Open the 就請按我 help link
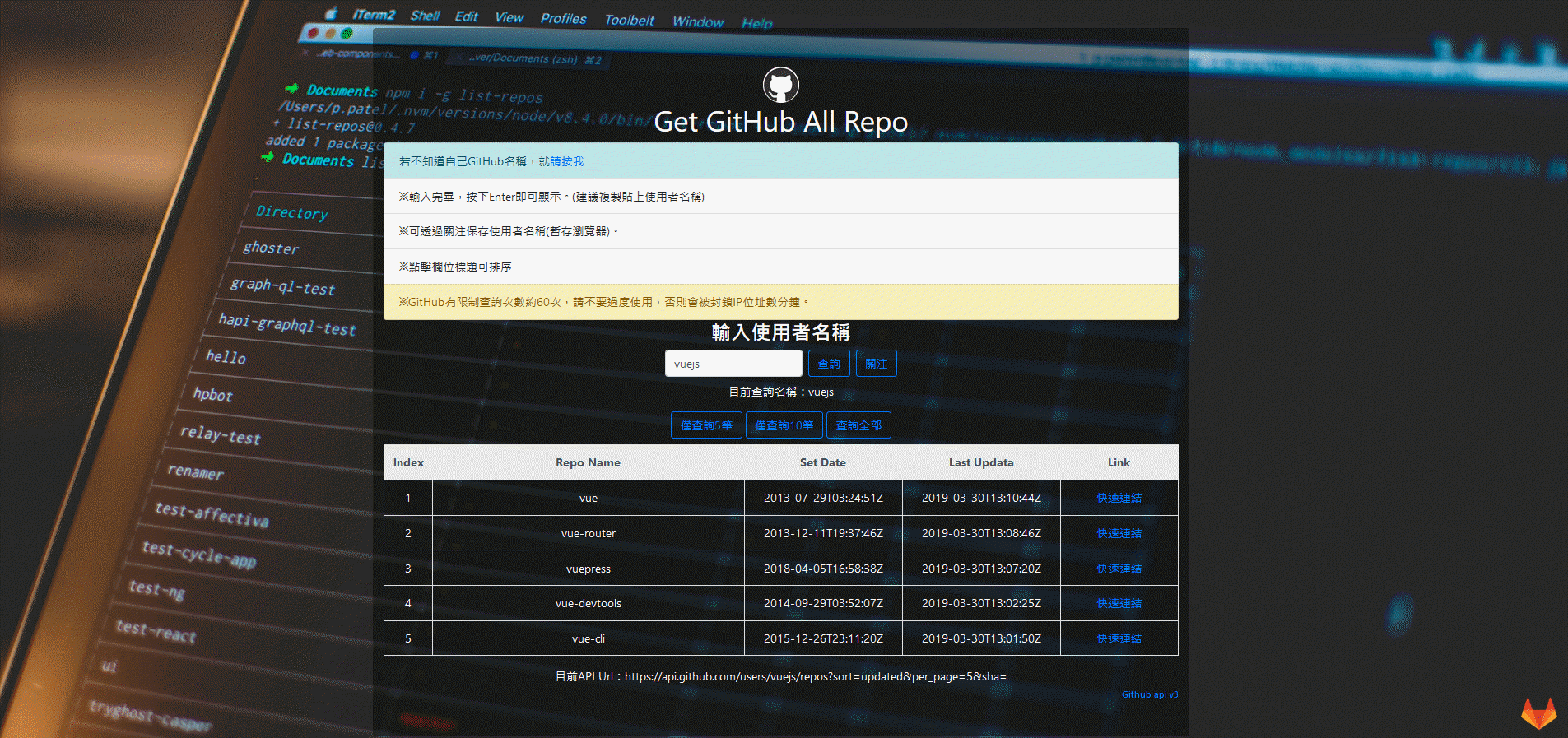1568x738 pixels. [x=561, y=161]
